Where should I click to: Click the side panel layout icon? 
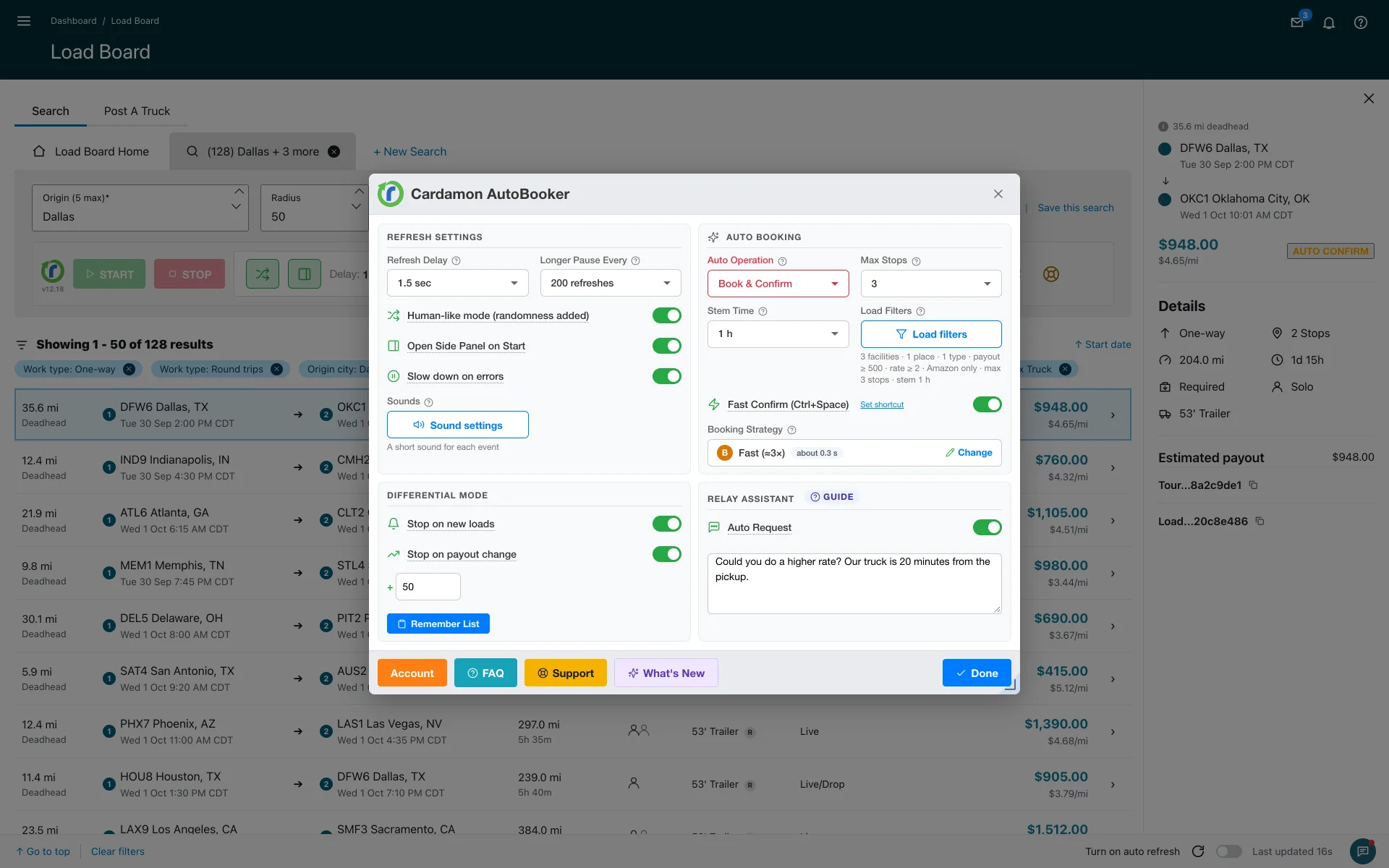(305, 274)
